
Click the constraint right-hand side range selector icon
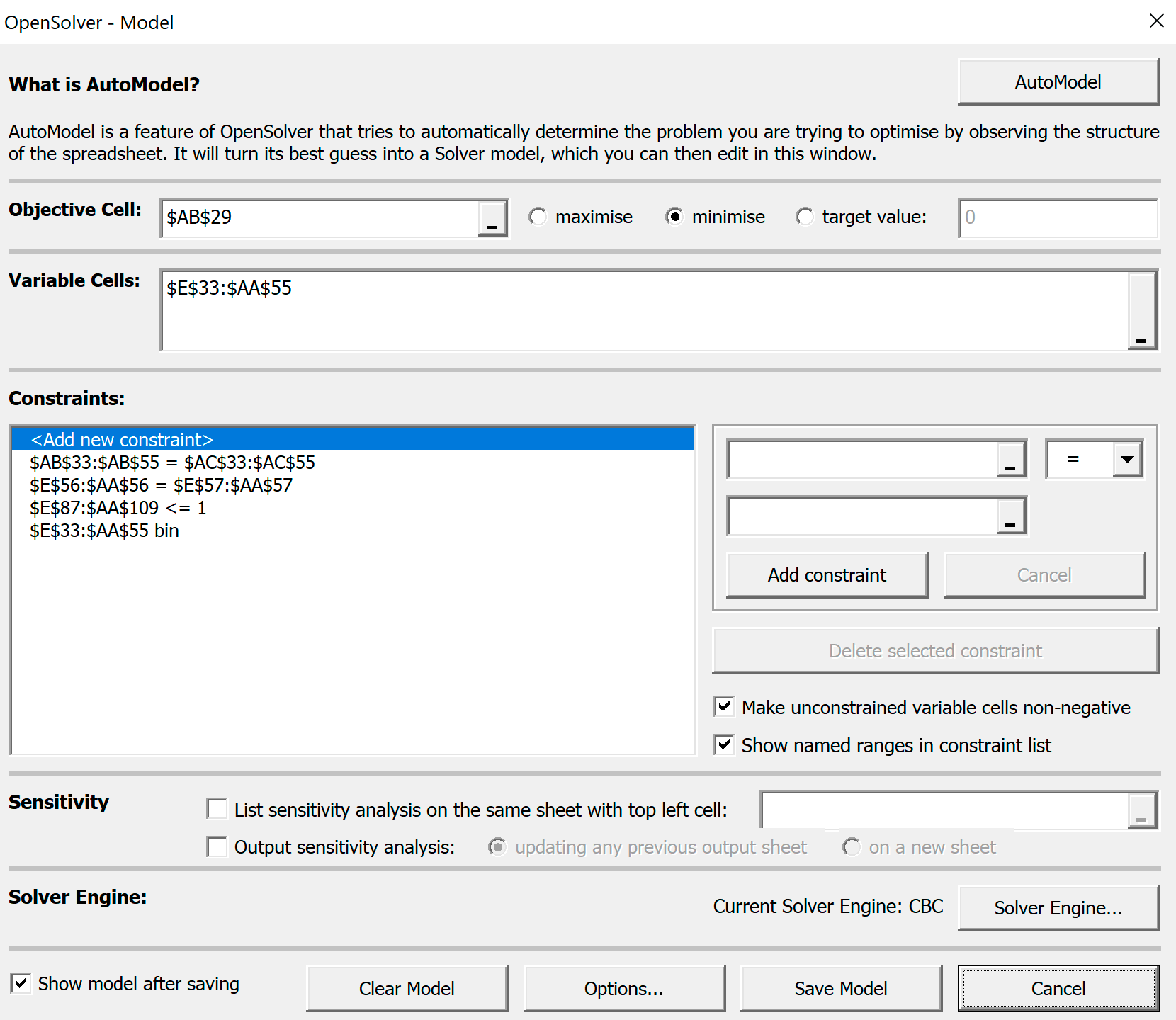(x=1011, y=516)
